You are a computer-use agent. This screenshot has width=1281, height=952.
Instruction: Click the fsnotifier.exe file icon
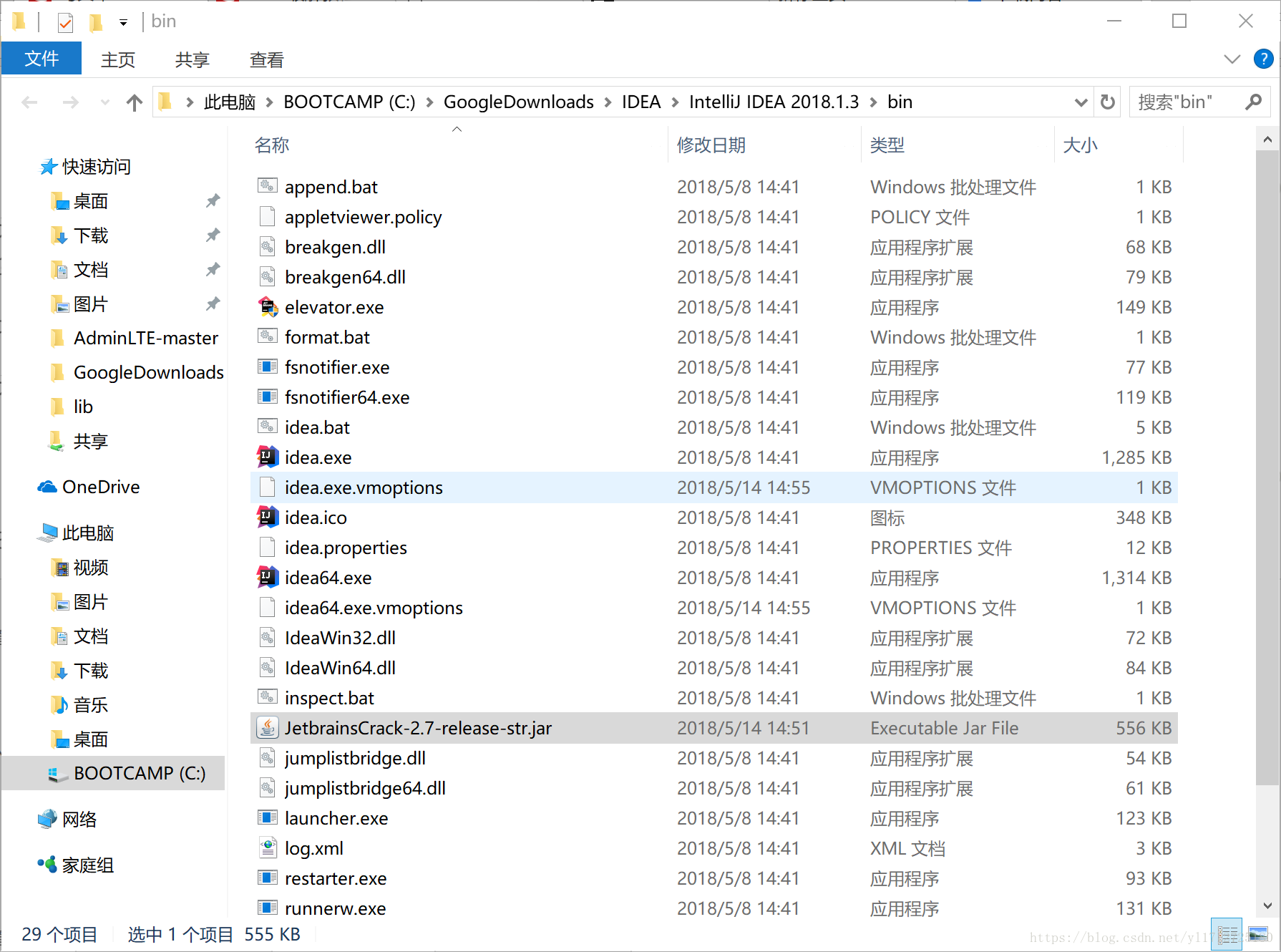coord(268,367)
